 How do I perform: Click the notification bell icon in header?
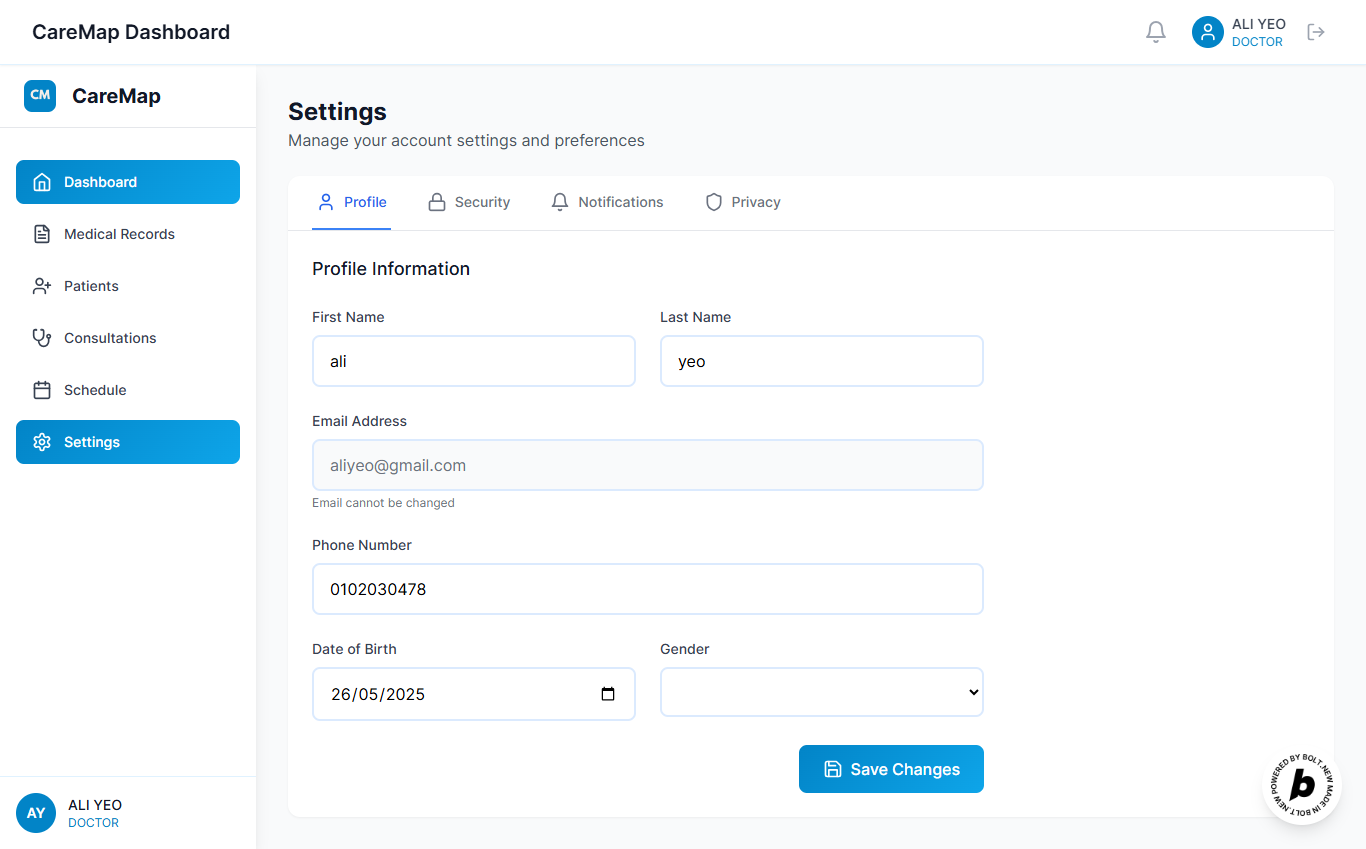pyautogui.click(x=1156, y=32)
